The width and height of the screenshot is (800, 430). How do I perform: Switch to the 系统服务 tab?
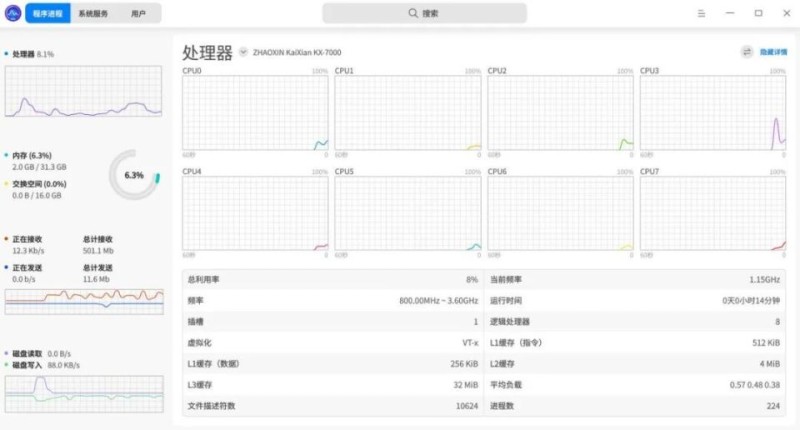coord(97,14)
